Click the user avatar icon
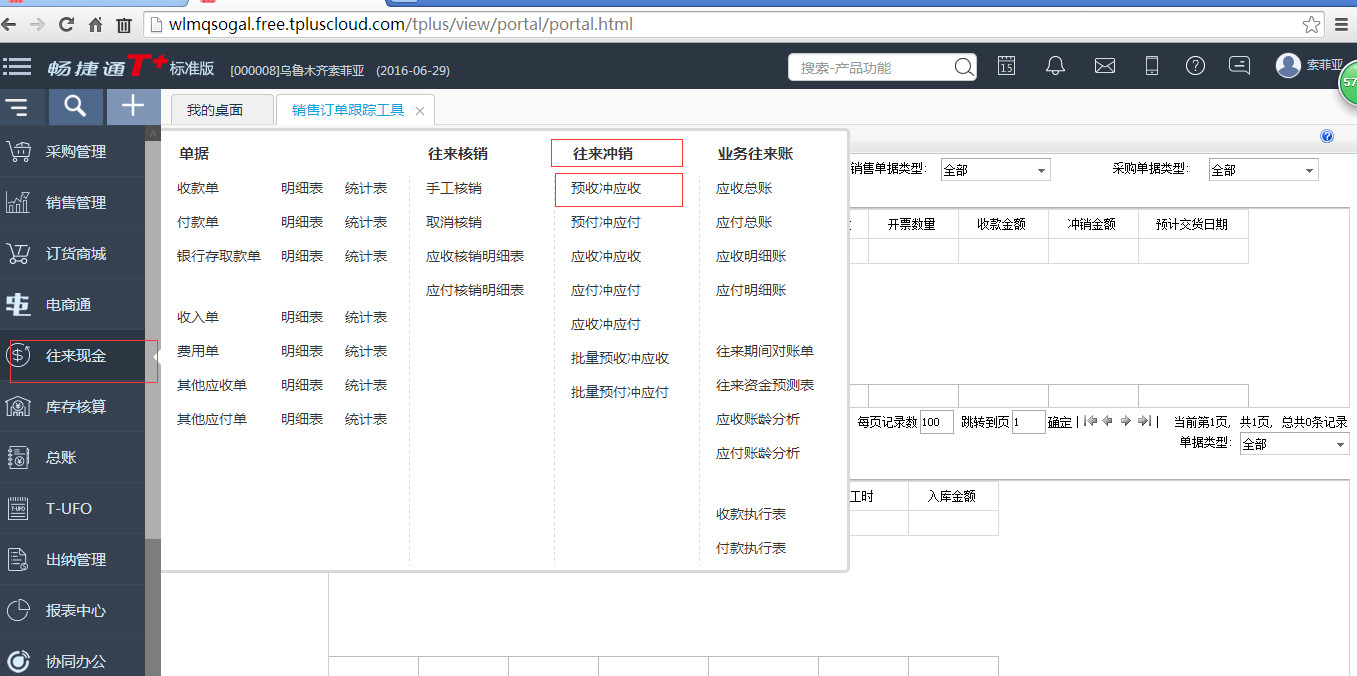The height and width of the screenshot is (676, 1357). coord(1288,65)
